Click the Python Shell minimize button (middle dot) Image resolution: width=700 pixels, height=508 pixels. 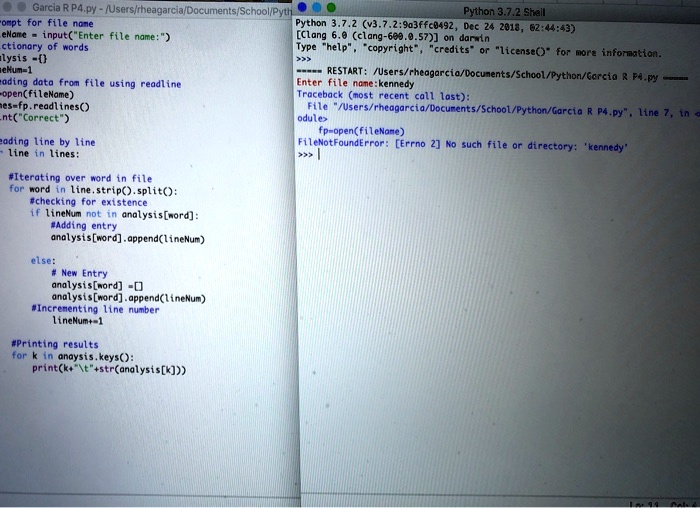pos(317,7)
